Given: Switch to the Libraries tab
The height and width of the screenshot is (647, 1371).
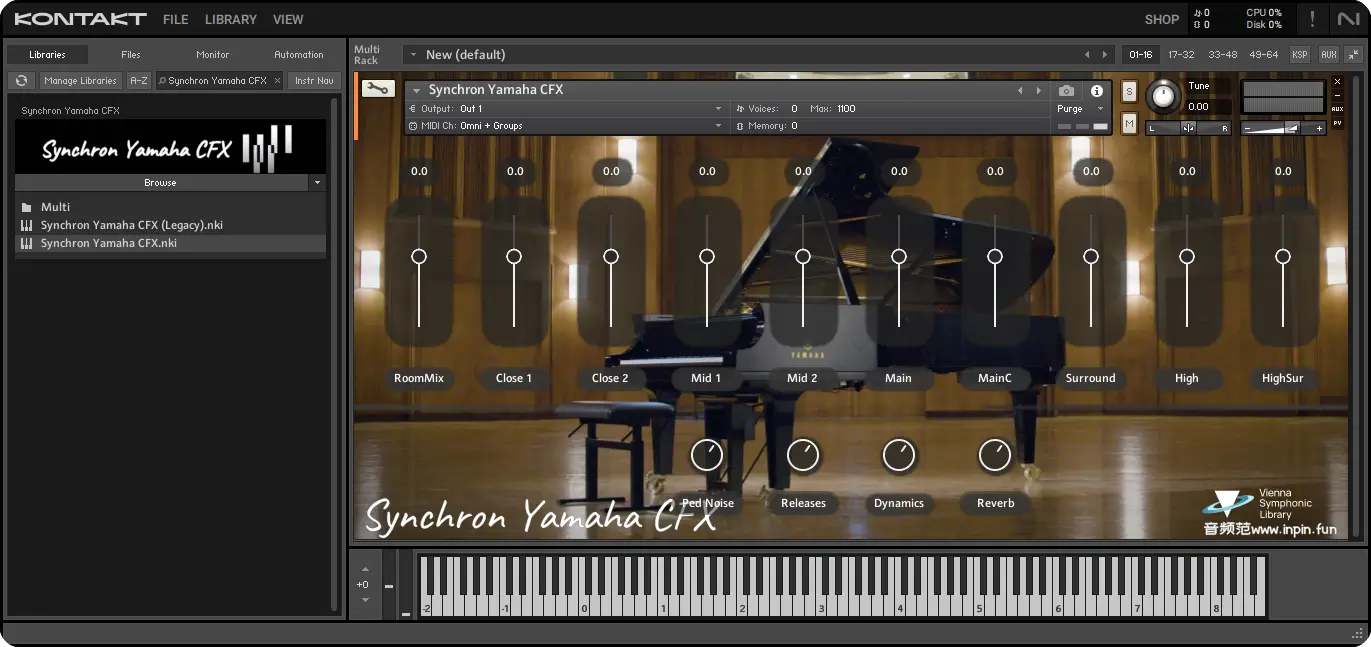Looking at the screenshot, I should click(47, 55).
